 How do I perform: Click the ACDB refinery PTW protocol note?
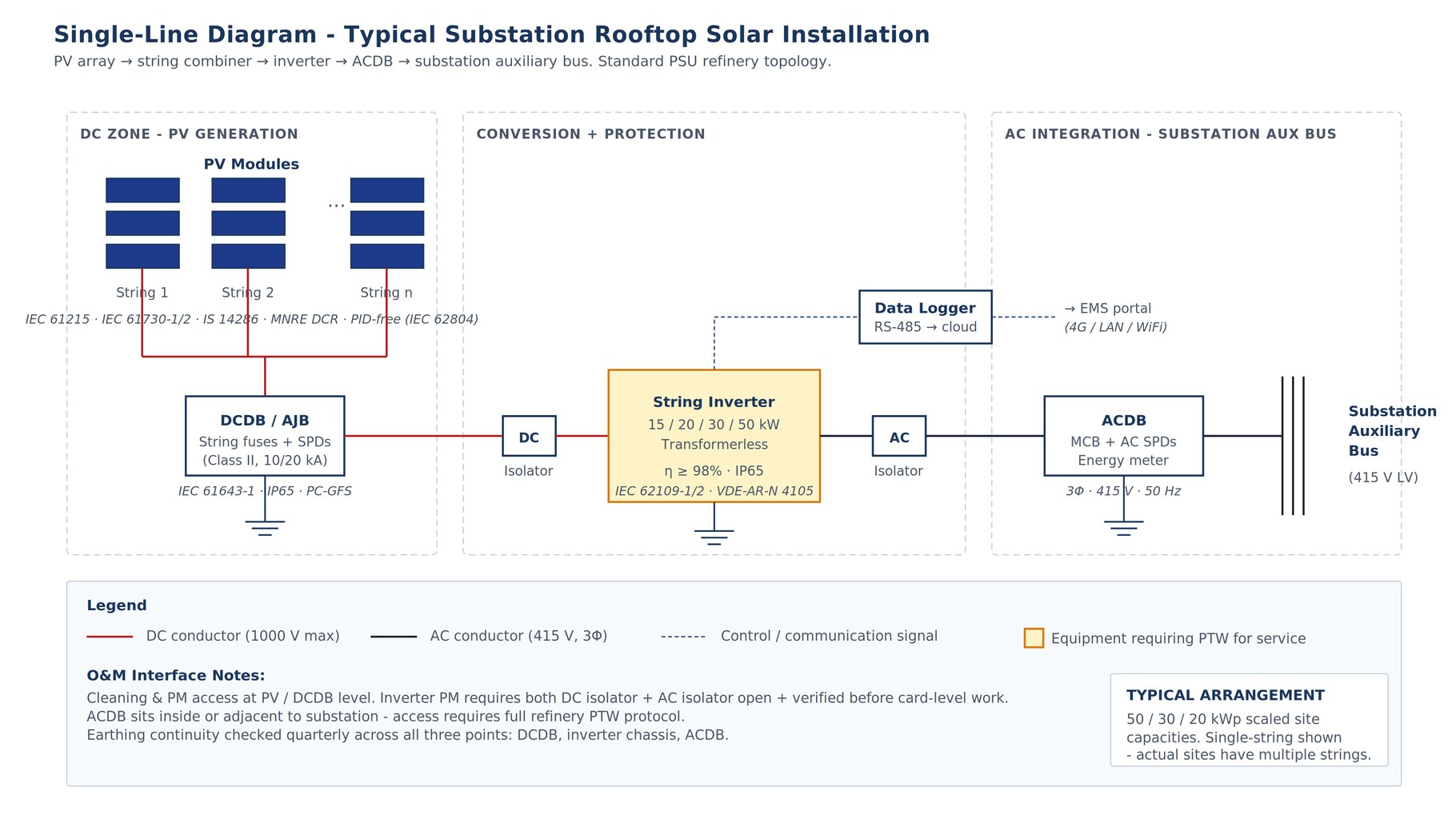[386, 717]
